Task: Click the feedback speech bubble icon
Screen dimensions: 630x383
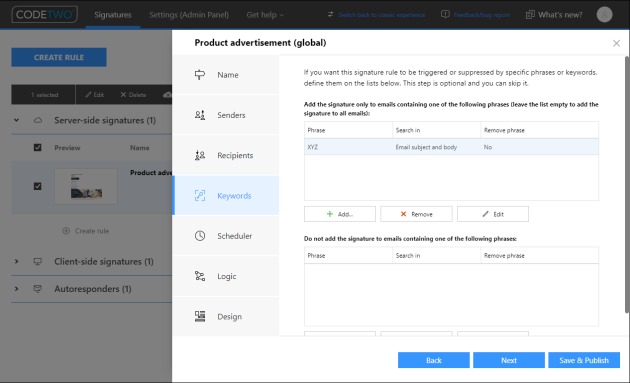Action: 445,14
